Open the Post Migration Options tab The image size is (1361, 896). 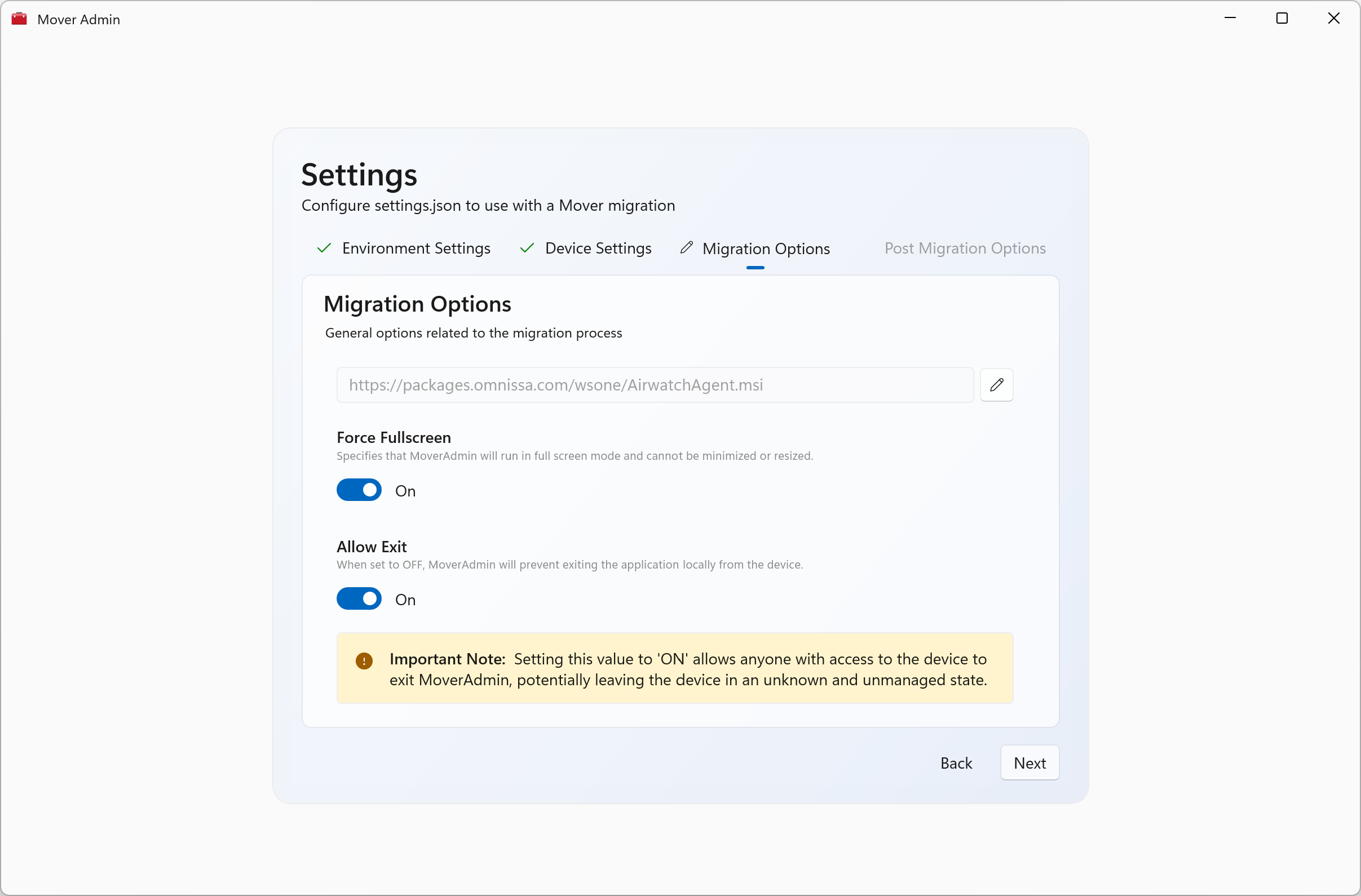(x=965, y=249)
